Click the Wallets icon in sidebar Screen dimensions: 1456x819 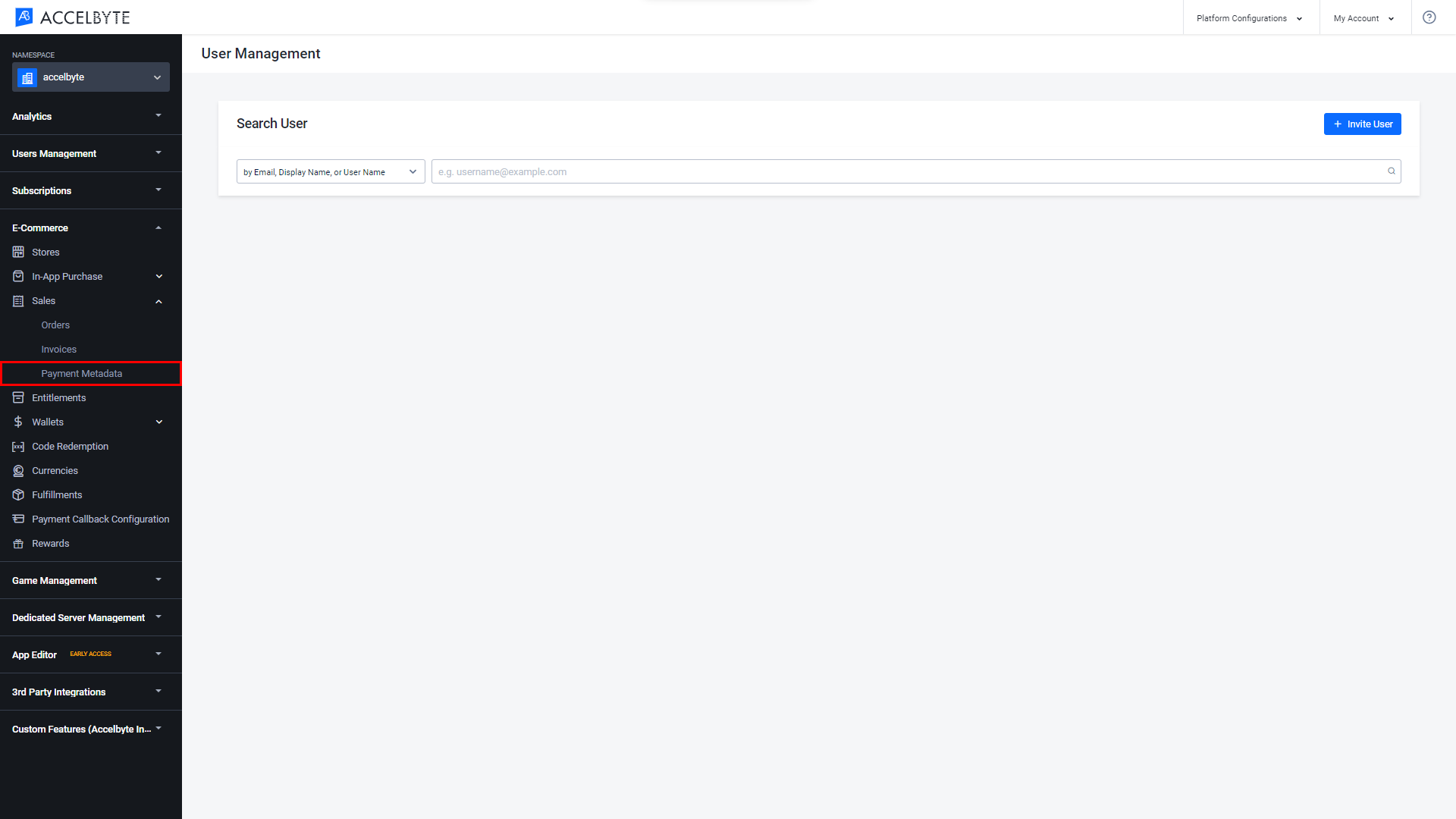point(19,422)
